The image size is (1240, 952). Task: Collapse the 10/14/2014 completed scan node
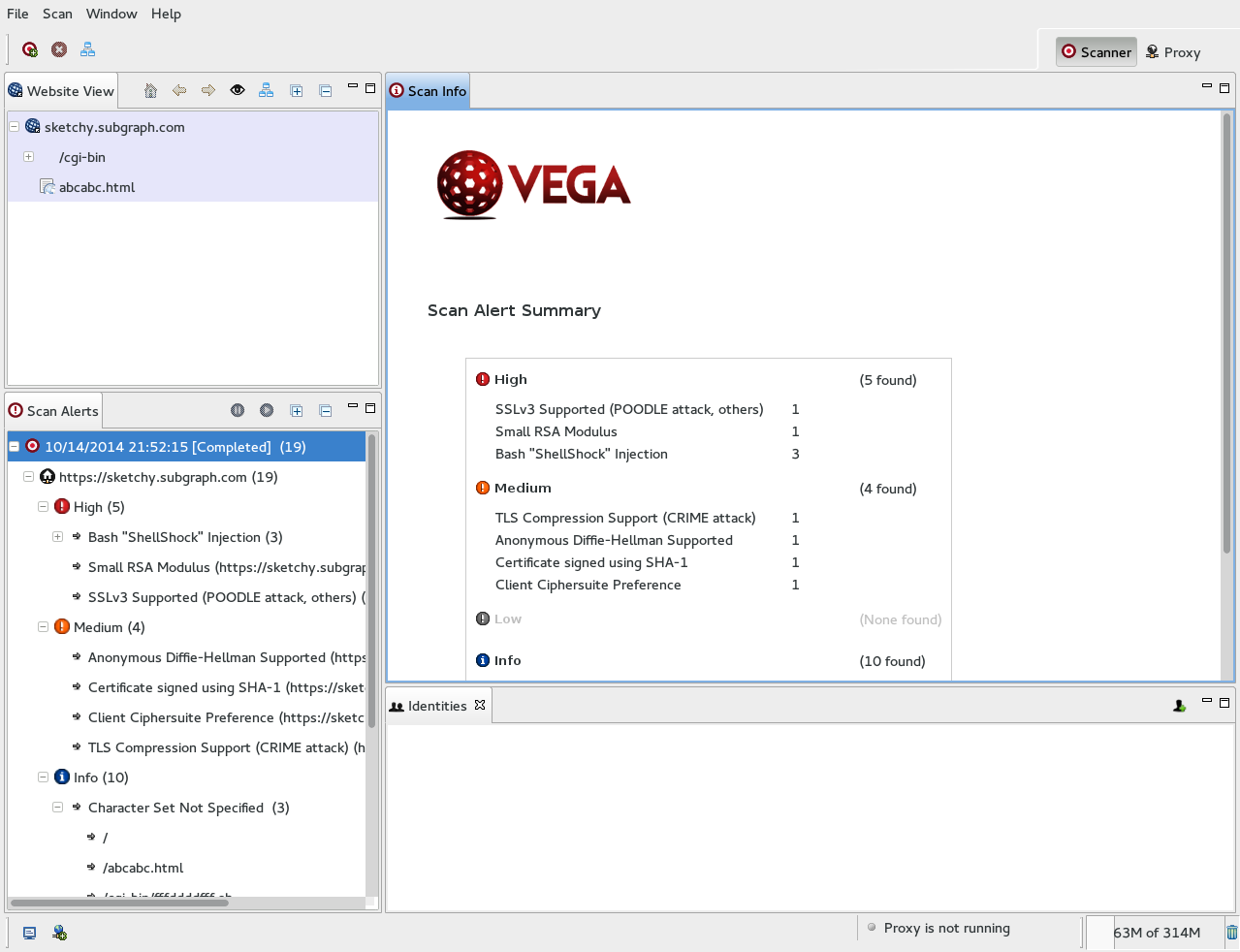15,446
